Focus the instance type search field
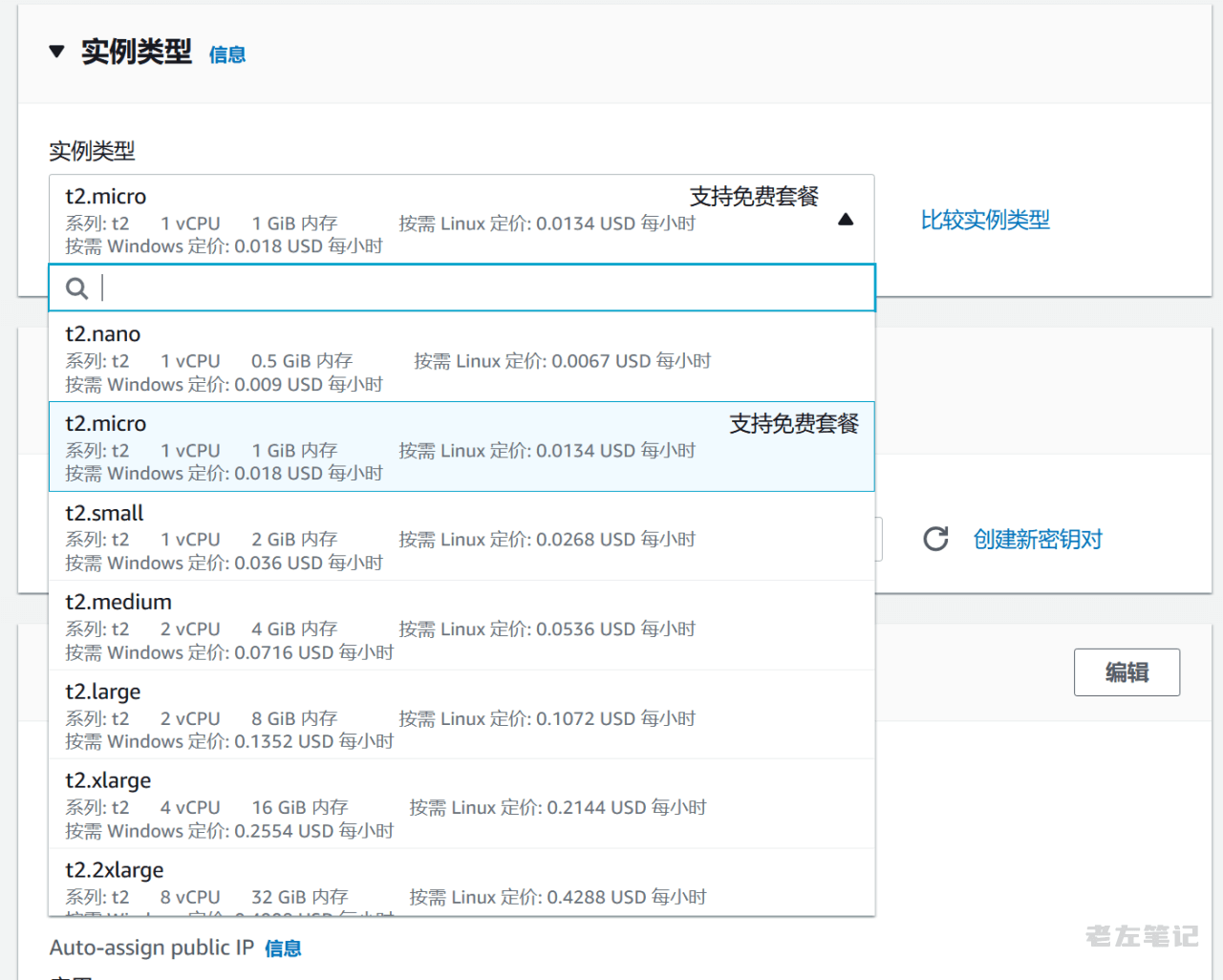The width and height of the screenshot is (1223, 980). pos(478,288)
